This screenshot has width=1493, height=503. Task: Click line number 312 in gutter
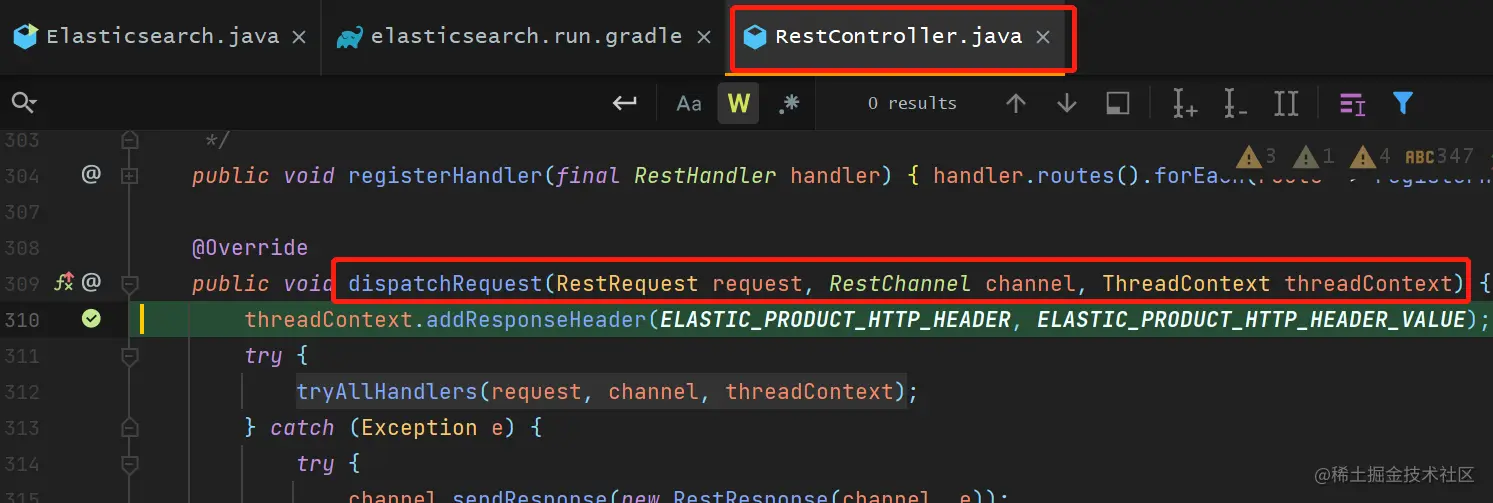tap(21, 392)
